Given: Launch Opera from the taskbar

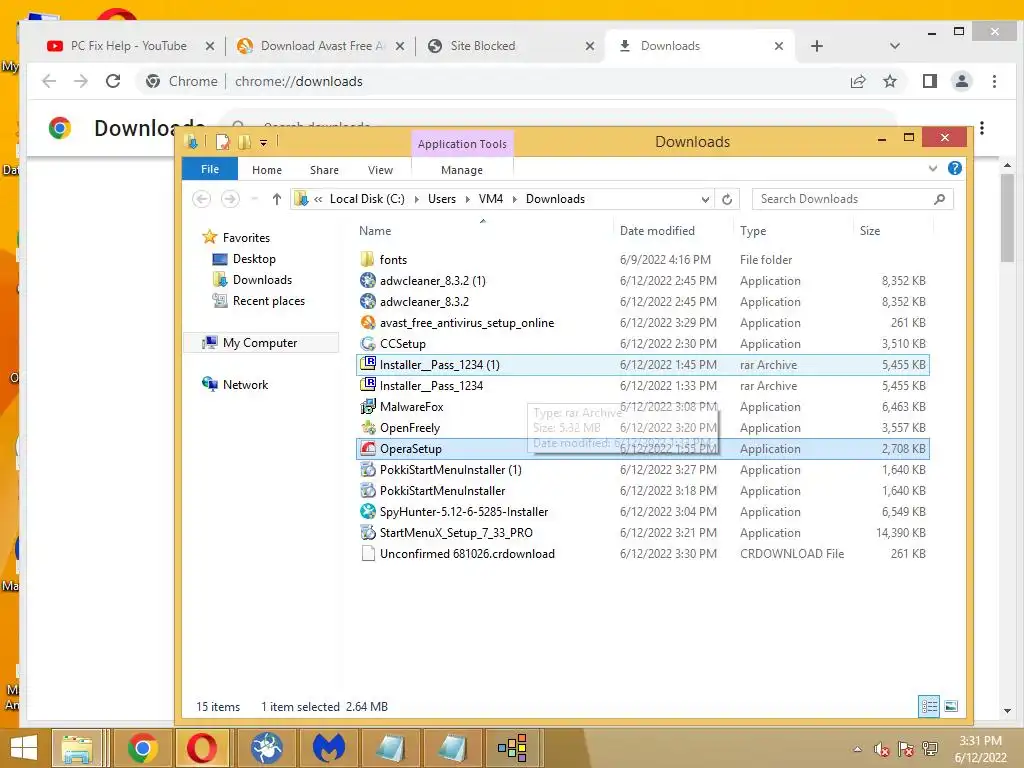Looking at the screenshot, I should (202, 748).
